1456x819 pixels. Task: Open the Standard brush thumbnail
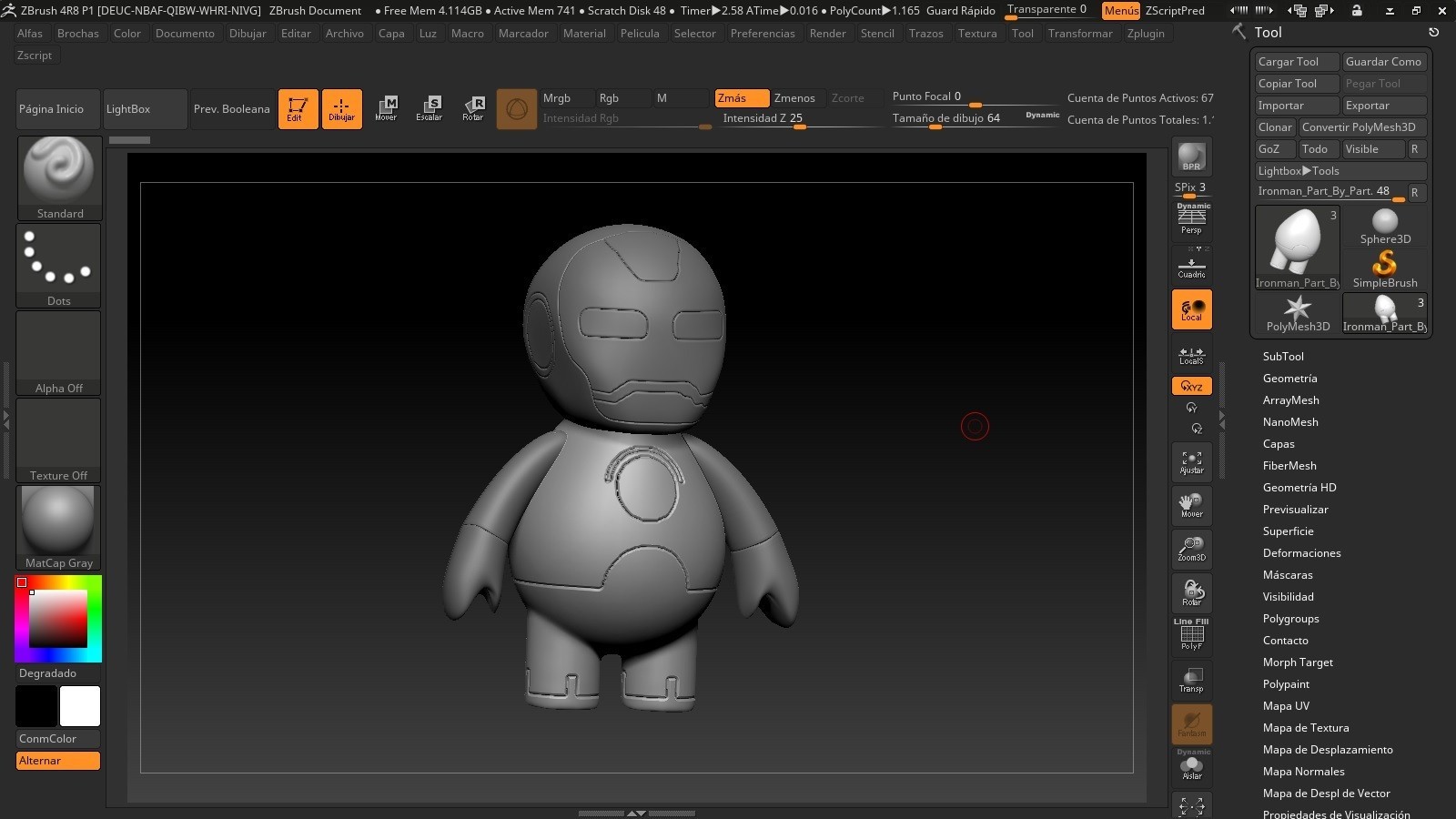pyautogui.click(x=59, y=178)
